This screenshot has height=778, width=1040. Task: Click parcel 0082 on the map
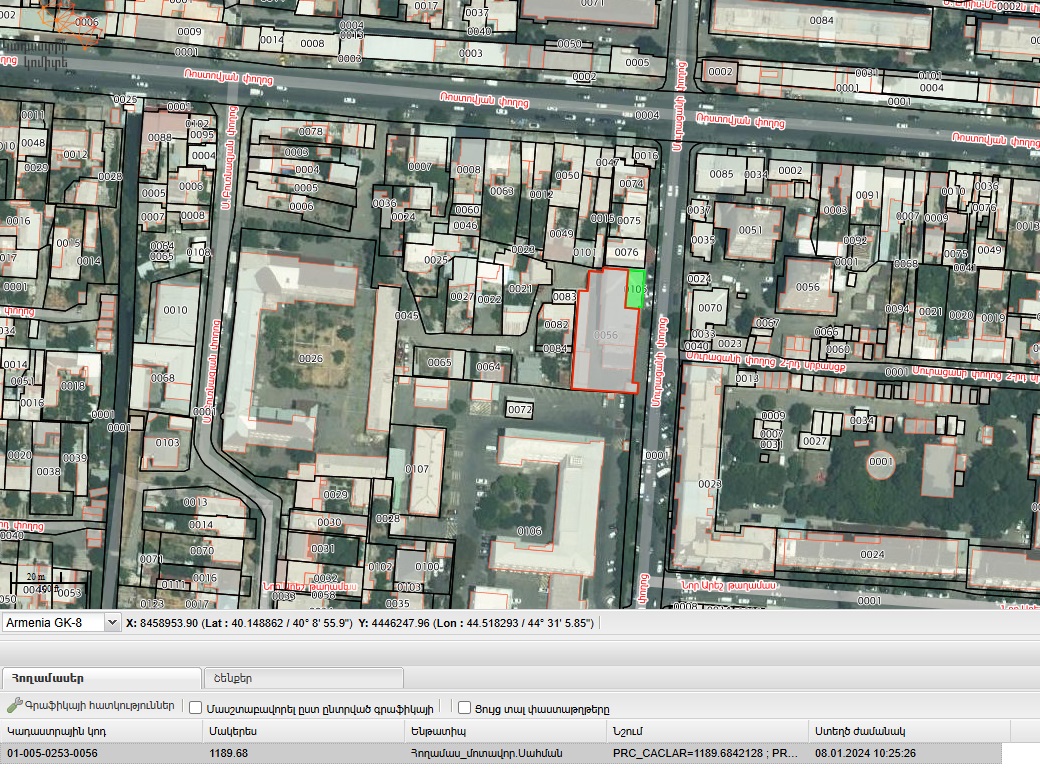pyautogui.click(x=556, y=324)
